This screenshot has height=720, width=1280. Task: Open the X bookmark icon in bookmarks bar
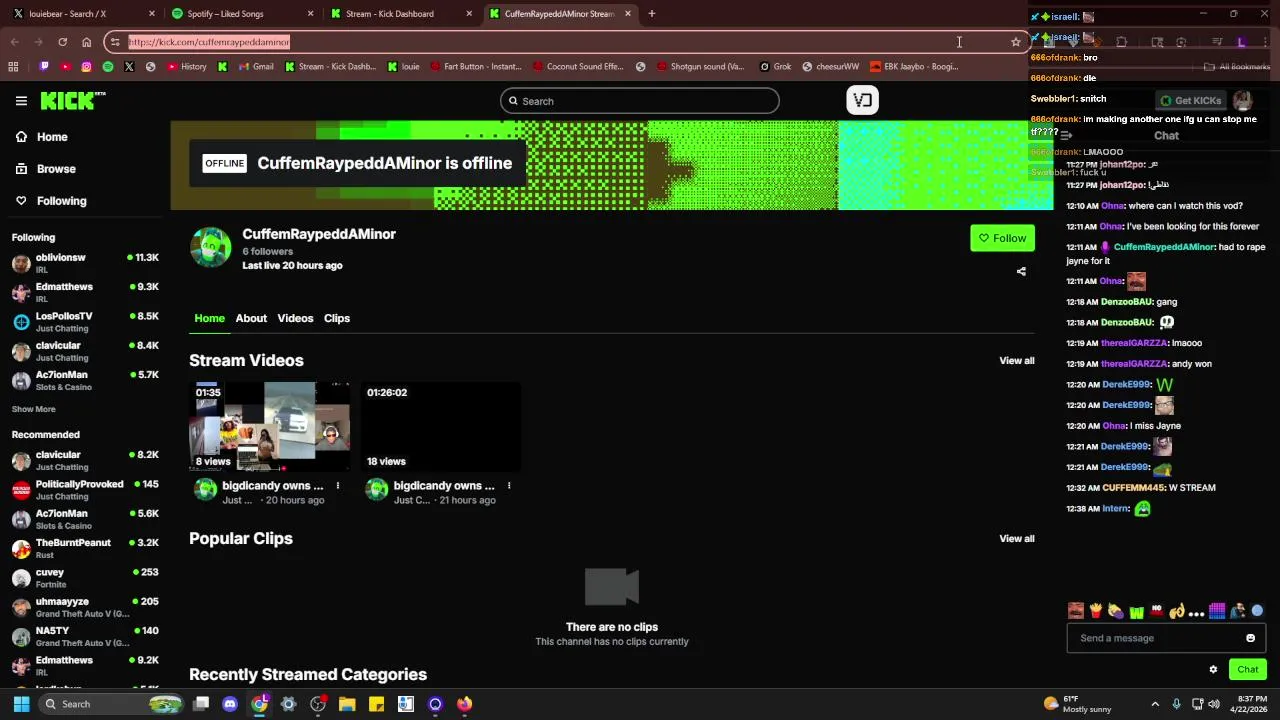(129, 67)
